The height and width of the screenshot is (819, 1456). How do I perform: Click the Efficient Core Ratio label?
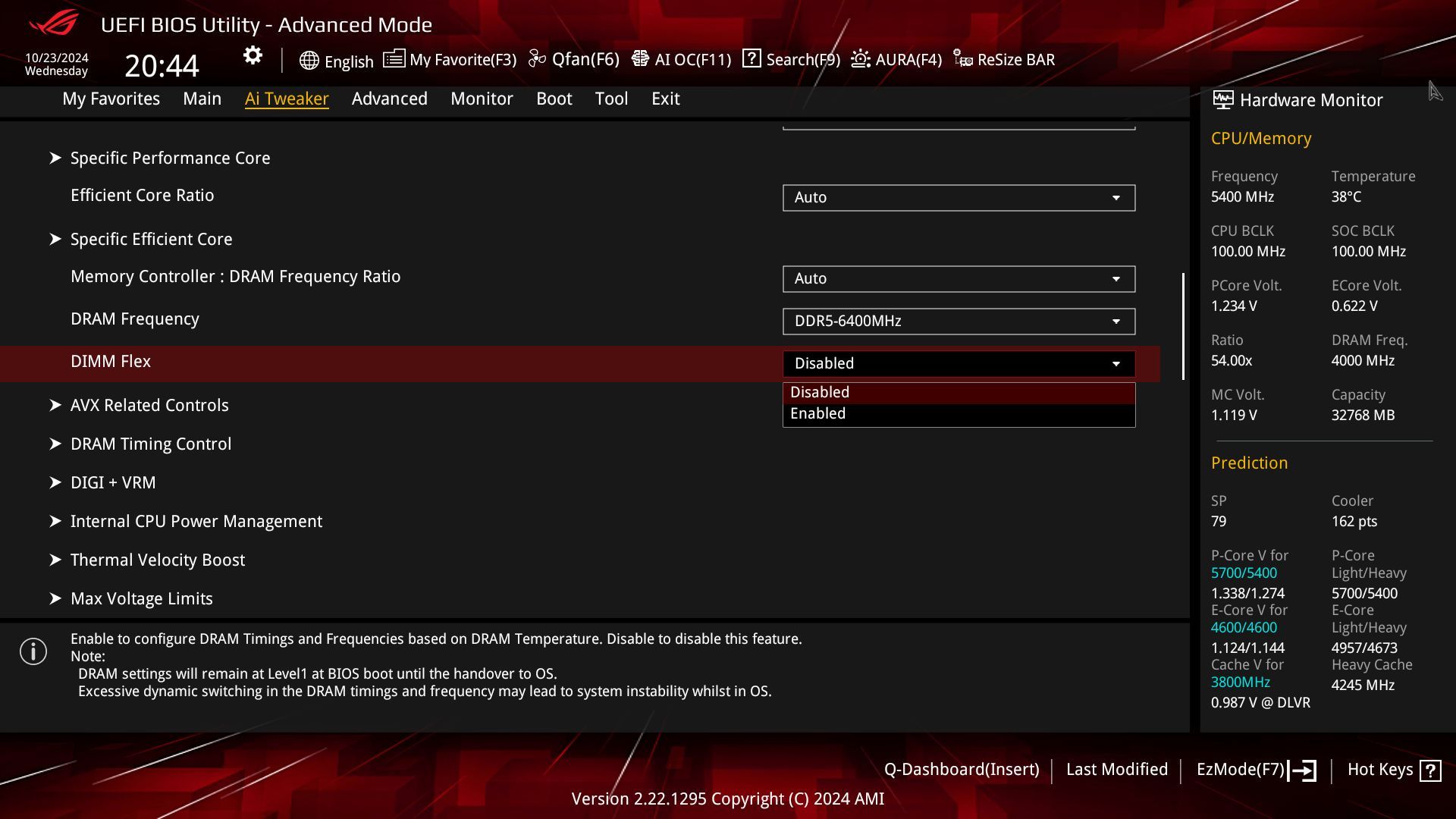coord(143,195)
